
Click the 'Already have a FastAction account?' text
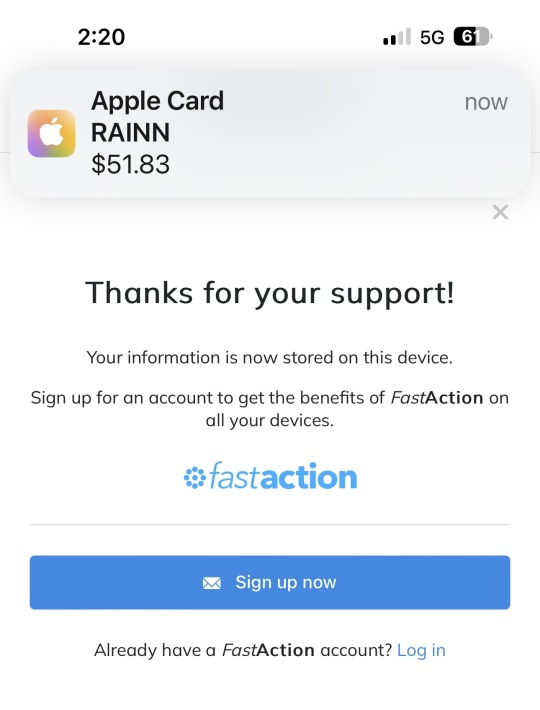pyautogui.click(x=243, y=650)
